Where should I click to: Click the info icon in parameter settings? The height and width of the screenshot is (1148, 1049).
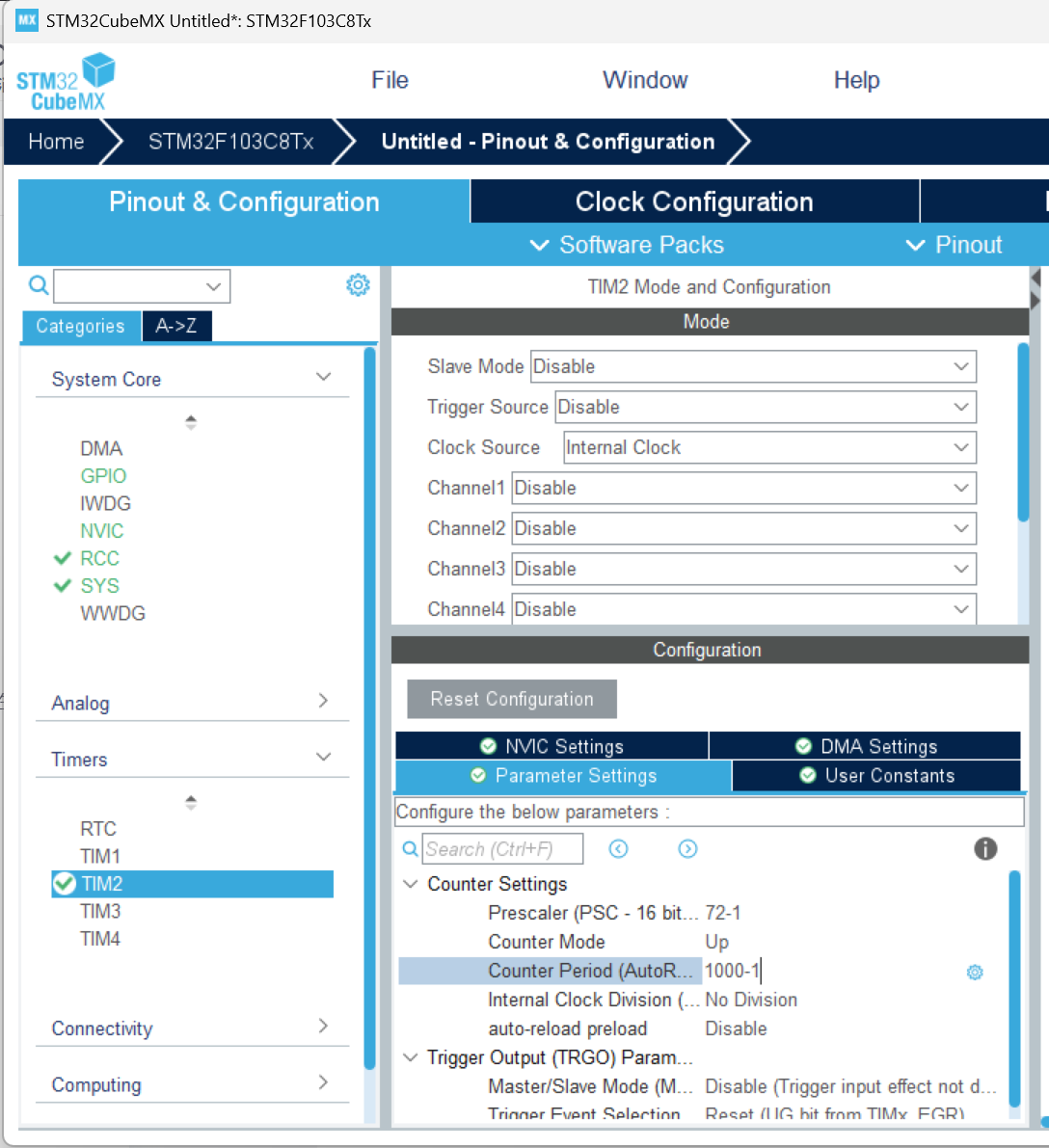(x=985, y=848)
